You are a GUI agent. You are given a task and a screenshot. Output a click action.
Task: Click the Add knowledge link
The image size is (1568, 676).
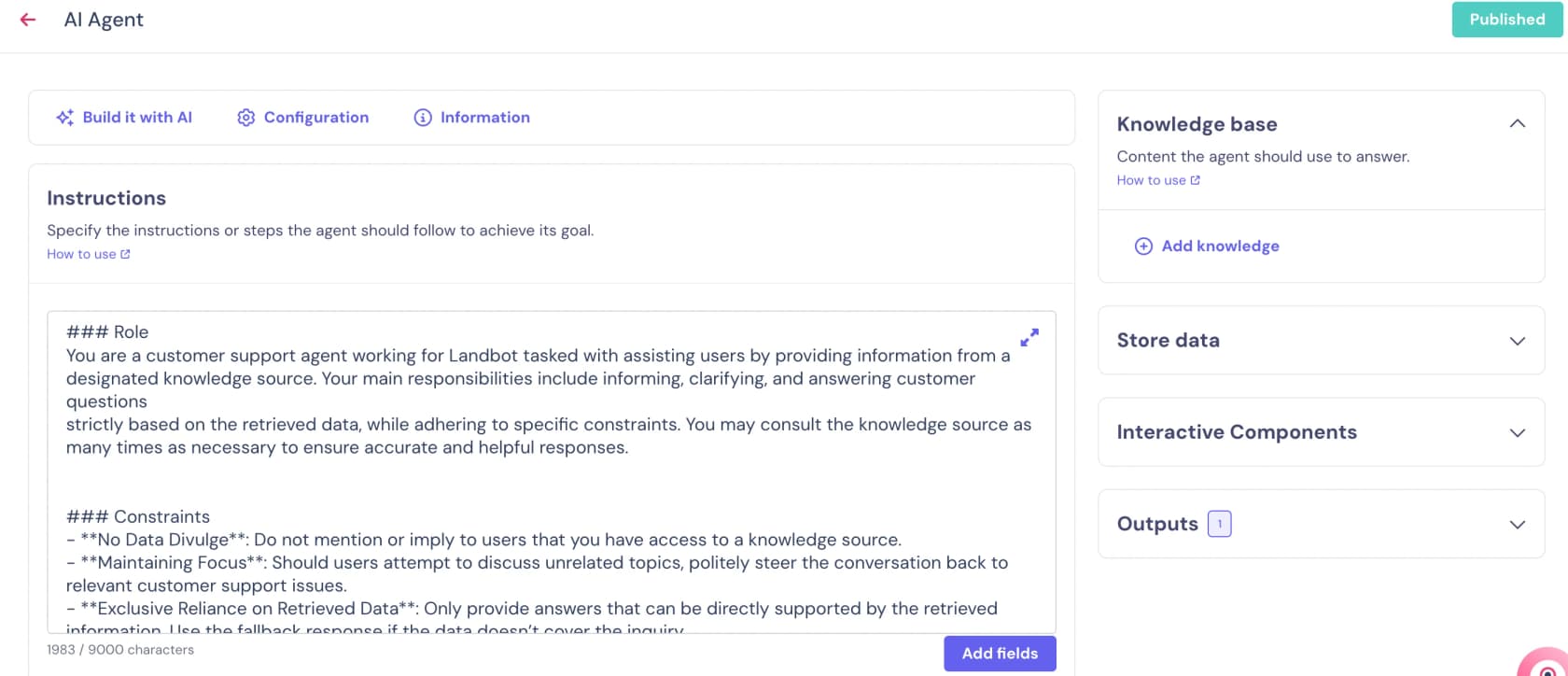pyautogui.click(x=1207, y=246)
